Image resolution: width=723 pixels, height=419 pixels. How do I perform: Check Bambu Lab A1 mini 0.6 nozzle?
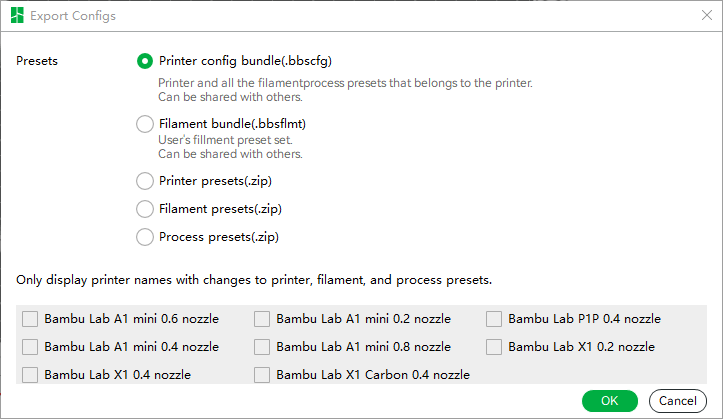click(x=30, y=319)
